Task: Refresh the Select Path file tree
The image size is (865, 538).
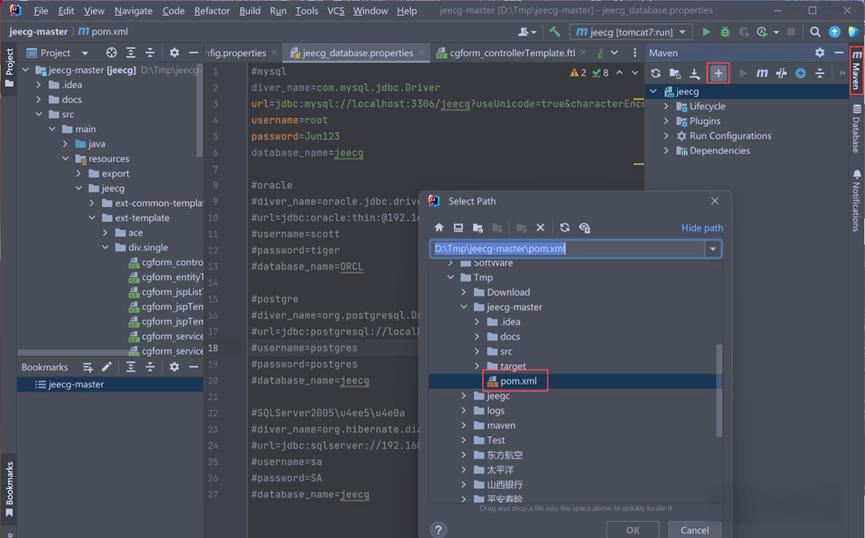Action: click(564, 227)
